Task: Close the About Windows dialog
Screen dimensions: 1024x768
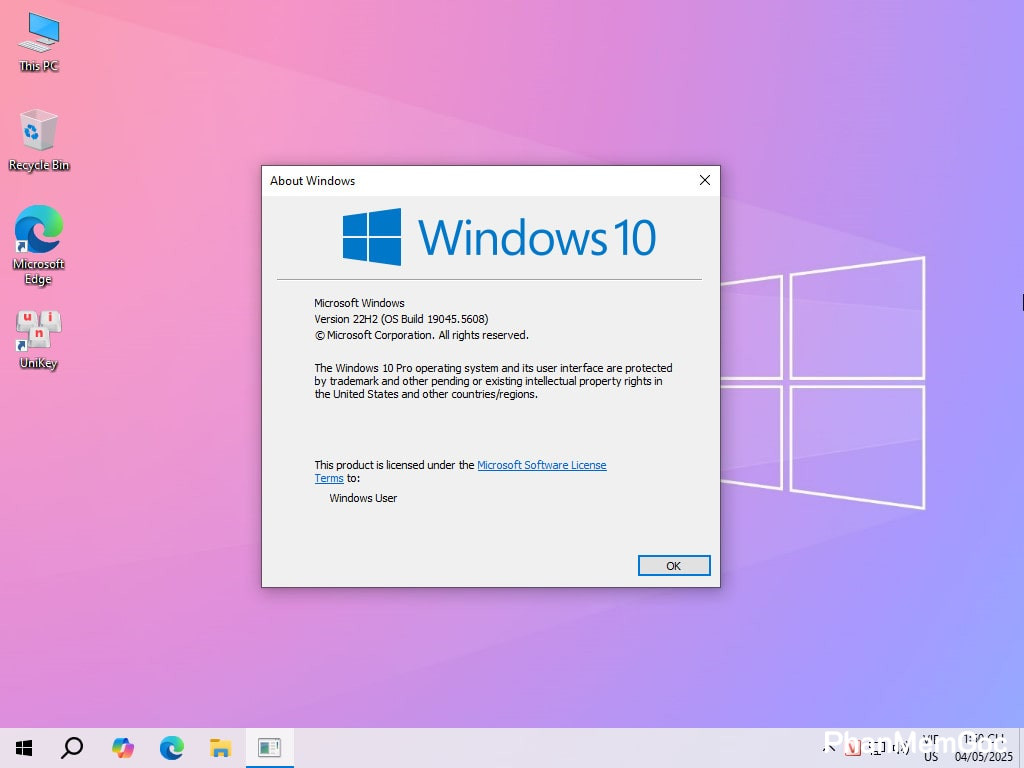Action: (704, 180)
